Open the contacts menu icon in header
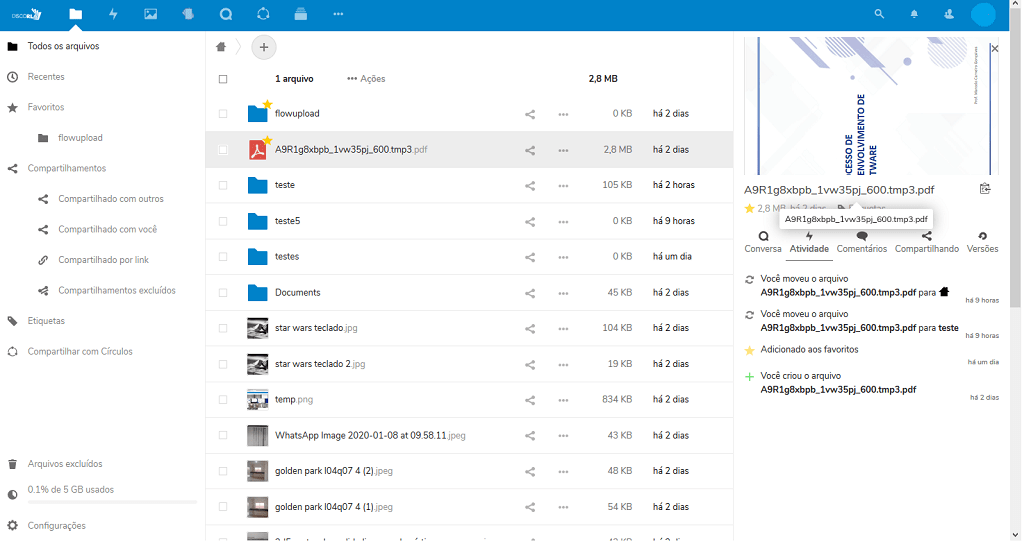The height and width of the screenshot is (544, 1024). [948, 14]
